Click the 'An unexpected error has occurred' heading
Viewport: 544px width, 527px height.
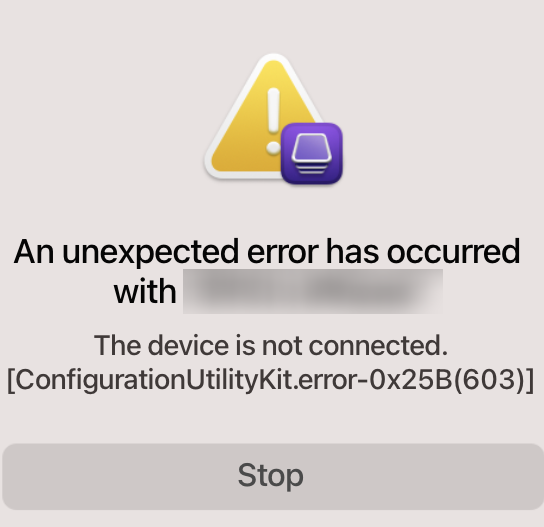(x=267, y=252)
